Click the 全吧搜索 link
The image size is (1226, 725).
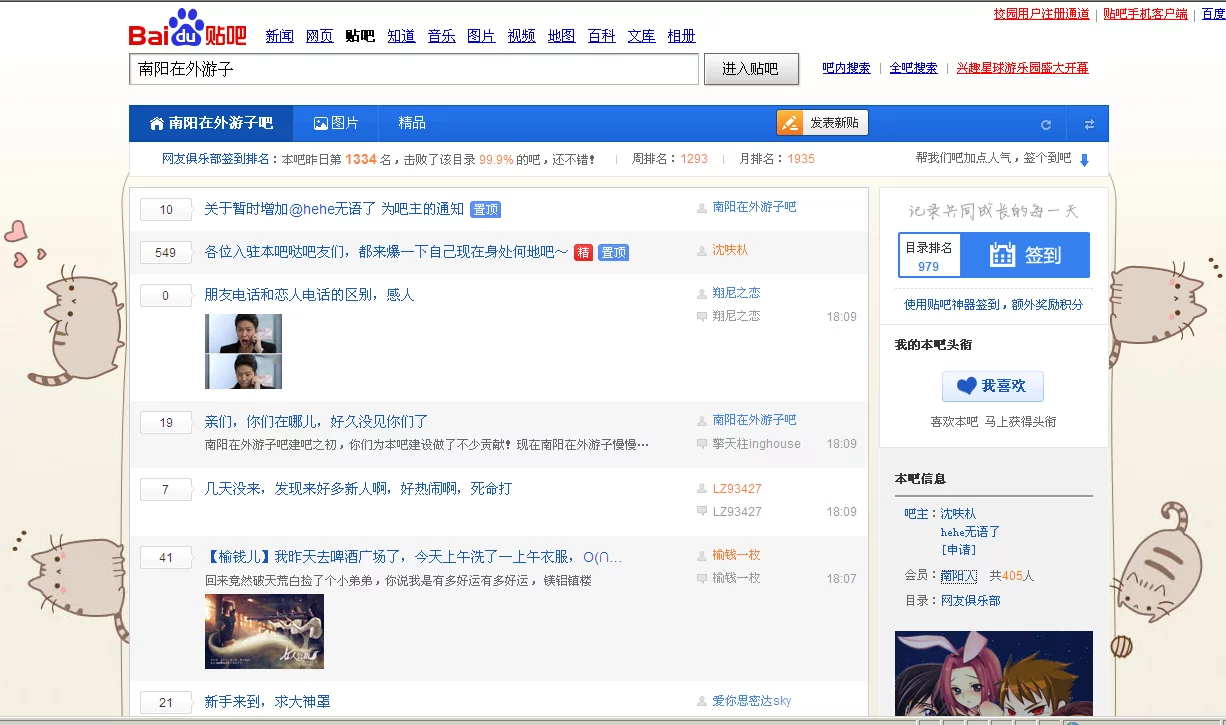(914, 68)
